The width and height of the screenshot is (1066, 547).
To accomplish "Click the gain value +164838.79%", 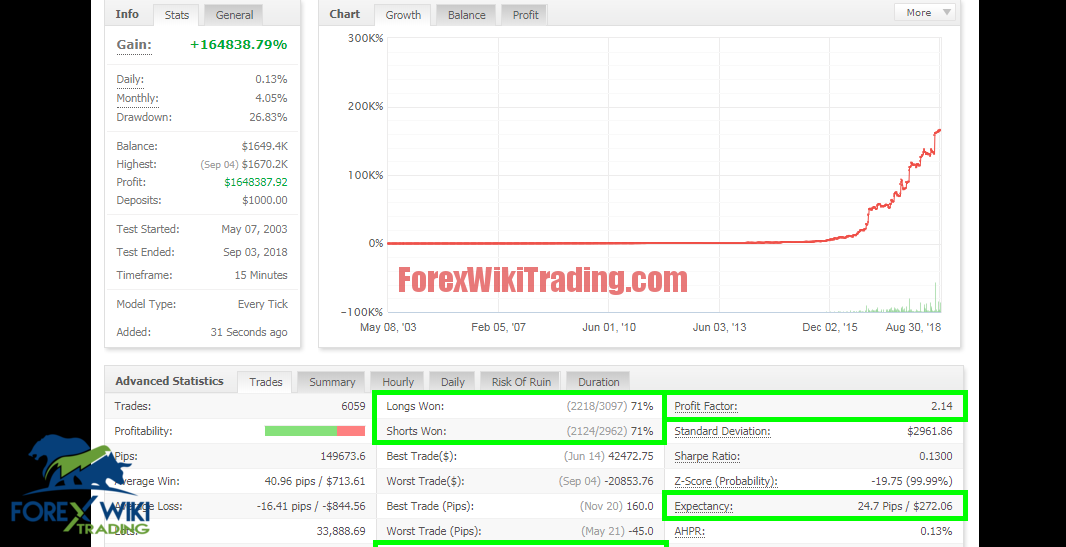I will tap(239, 45).
